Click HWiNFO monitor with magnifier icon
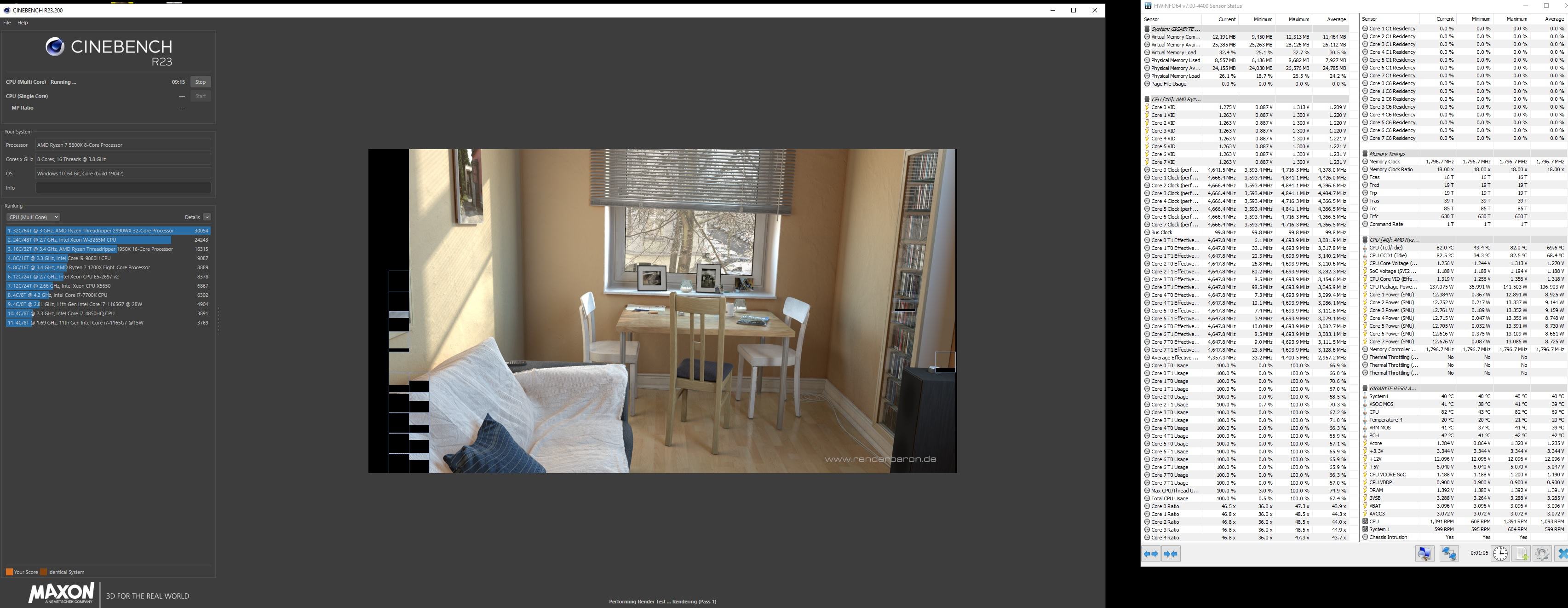 coord(1425,554)
